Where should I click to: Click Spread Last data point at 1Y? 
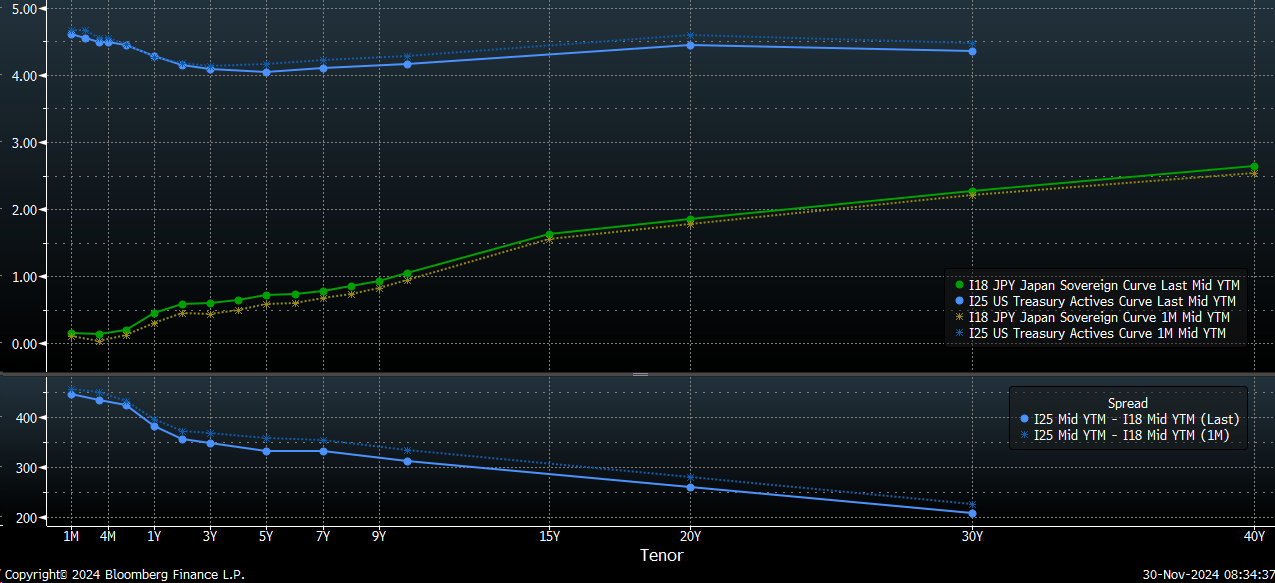154,426
